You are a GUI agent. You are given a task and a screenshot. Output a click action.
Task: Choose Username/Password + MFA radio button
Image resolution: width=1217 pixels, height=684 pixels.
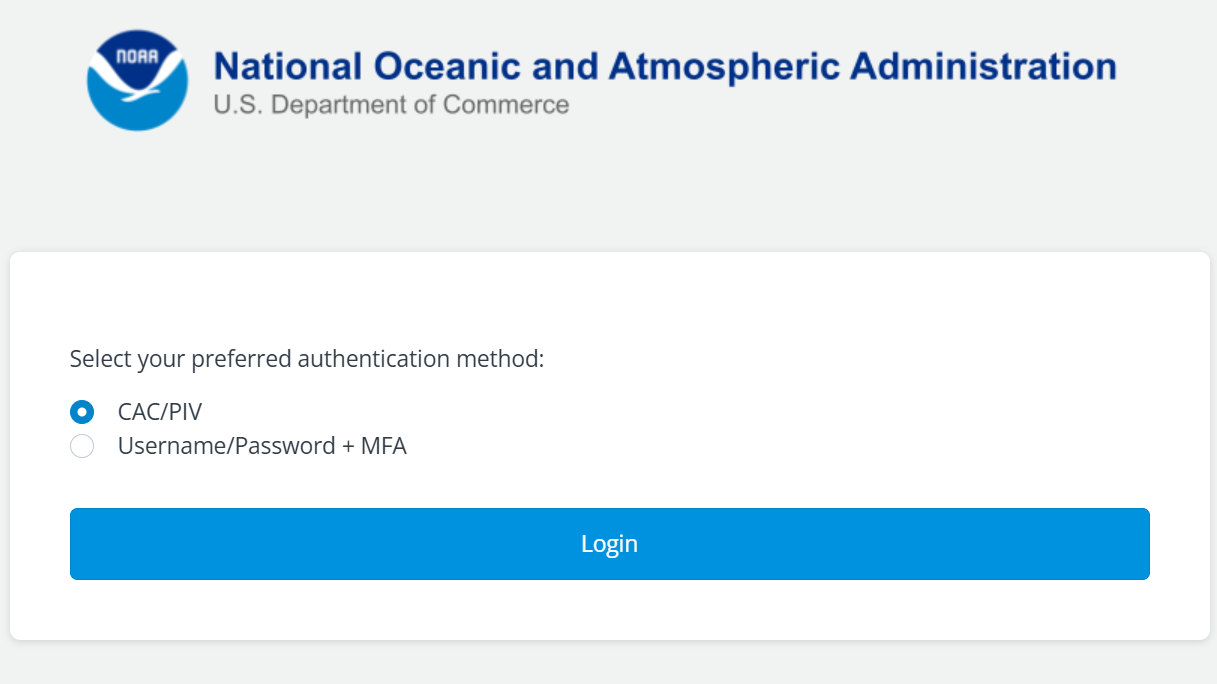(82, 446)
